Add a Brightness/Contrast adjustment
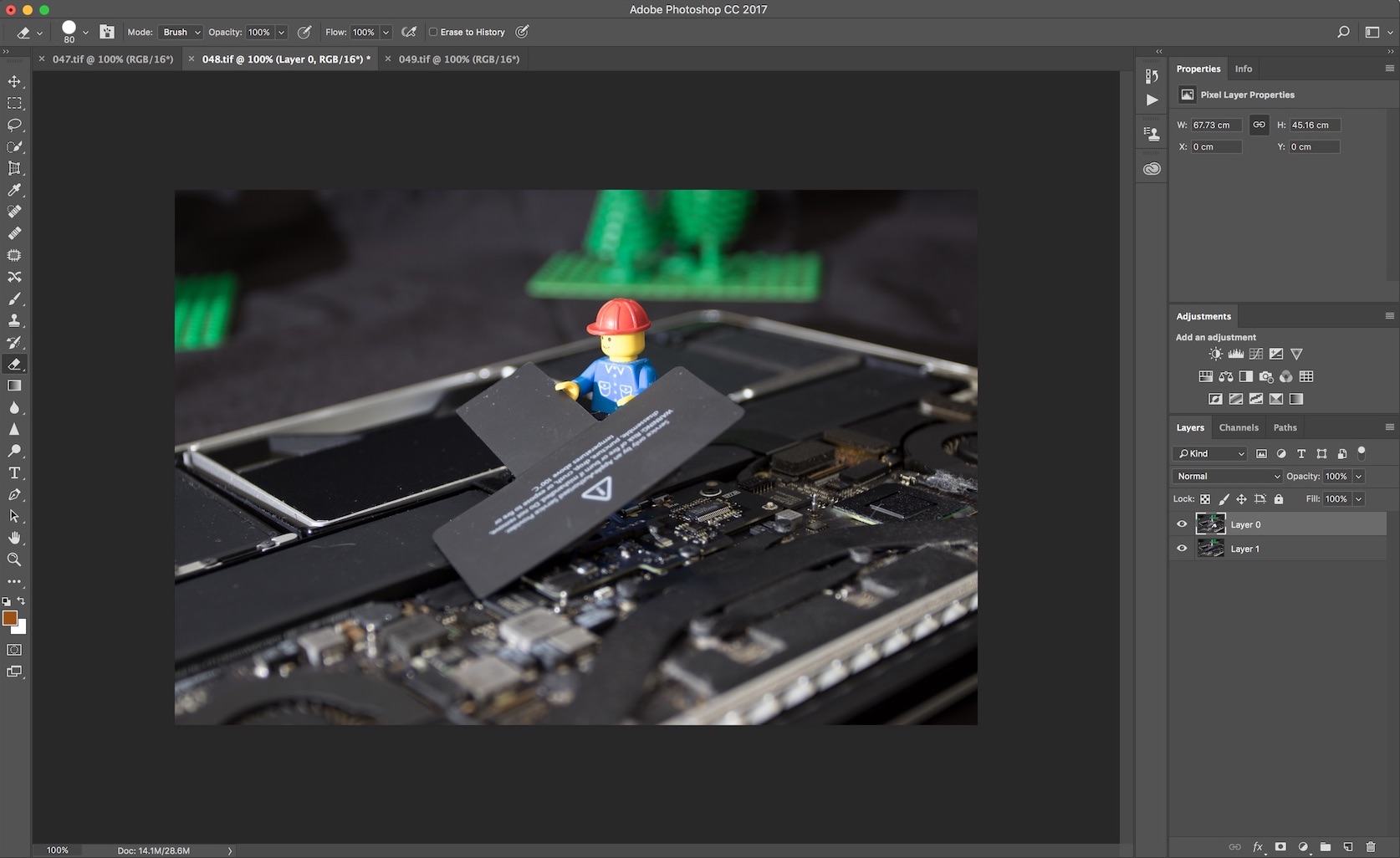This screenshot has height=858, width=1400. pyautogui.click(x=1215, y=354)
